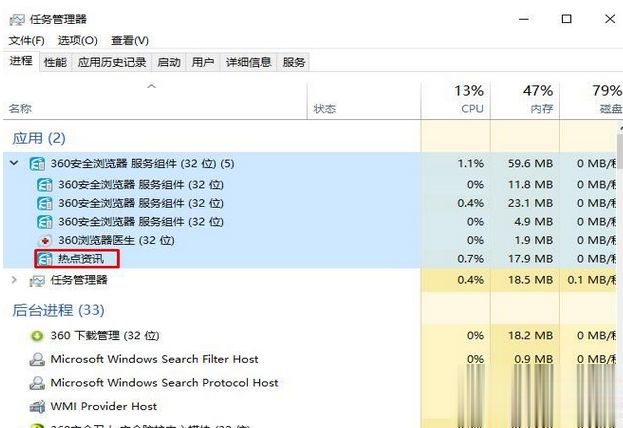
Task: Open the 选项(O) menu
Action: pos(77,40)
